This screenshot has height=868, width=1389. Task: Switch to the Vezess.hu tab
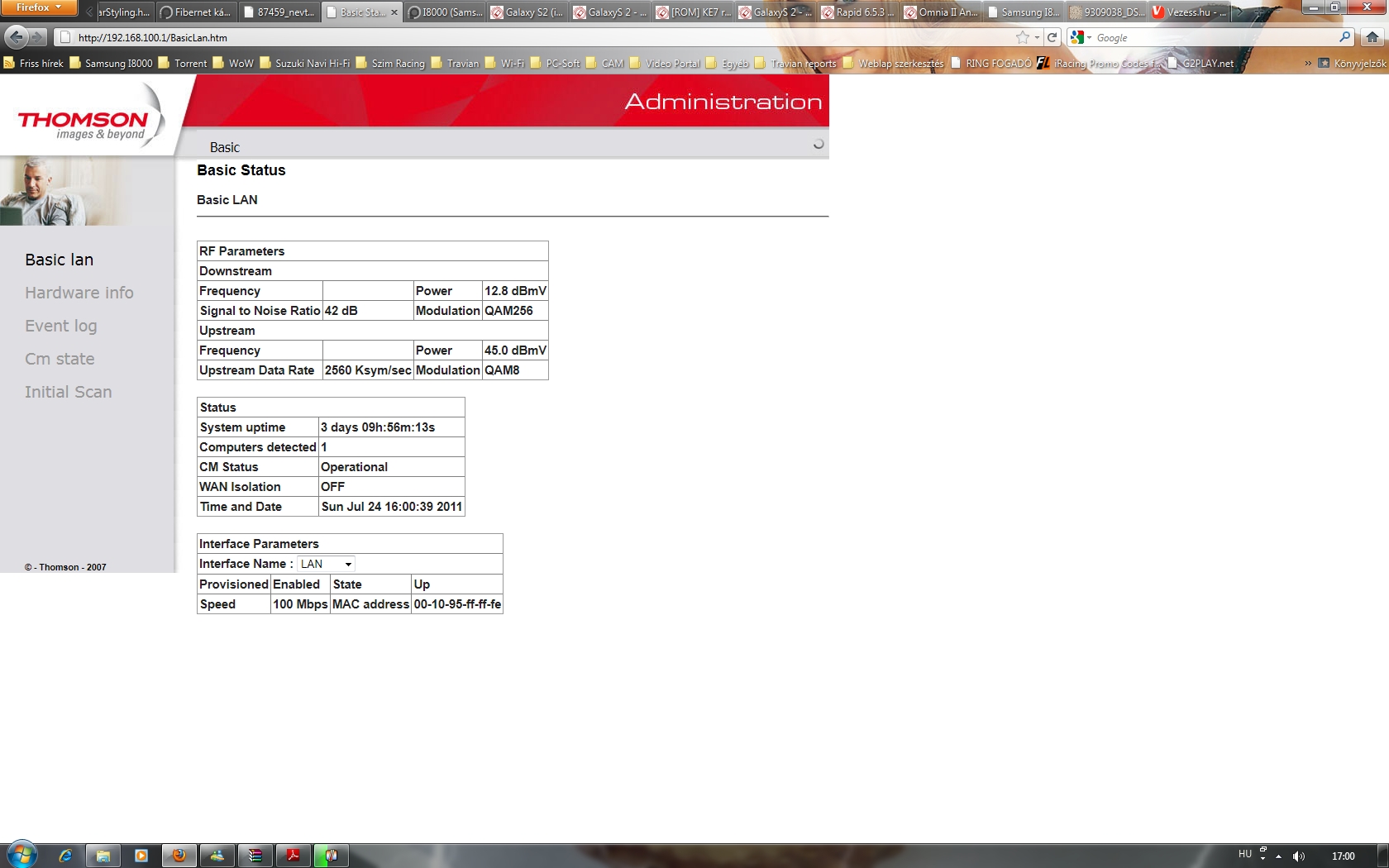(1188, 12)
